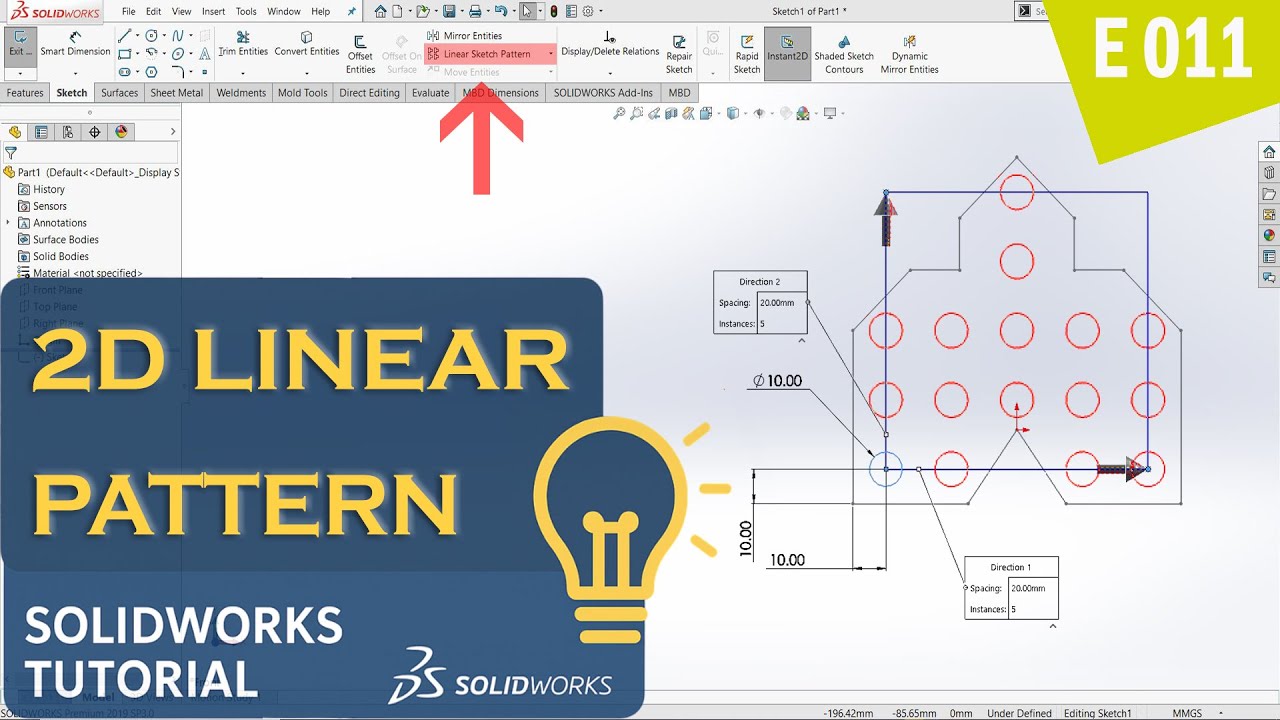Screen dimensions: 1280x720
Task: Expand manager panel tabs chevron
Action: tap(173, 131)
